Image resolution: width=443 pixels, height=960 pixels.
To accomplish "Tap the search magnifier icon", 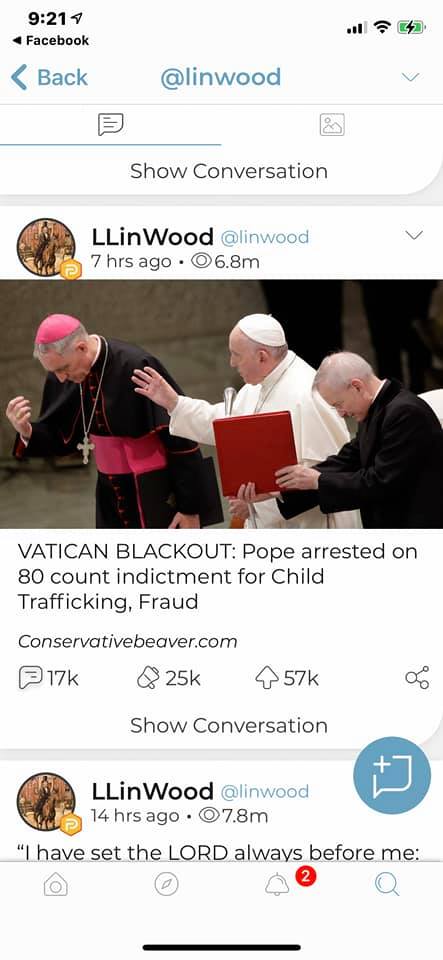I will pos(387,884).
